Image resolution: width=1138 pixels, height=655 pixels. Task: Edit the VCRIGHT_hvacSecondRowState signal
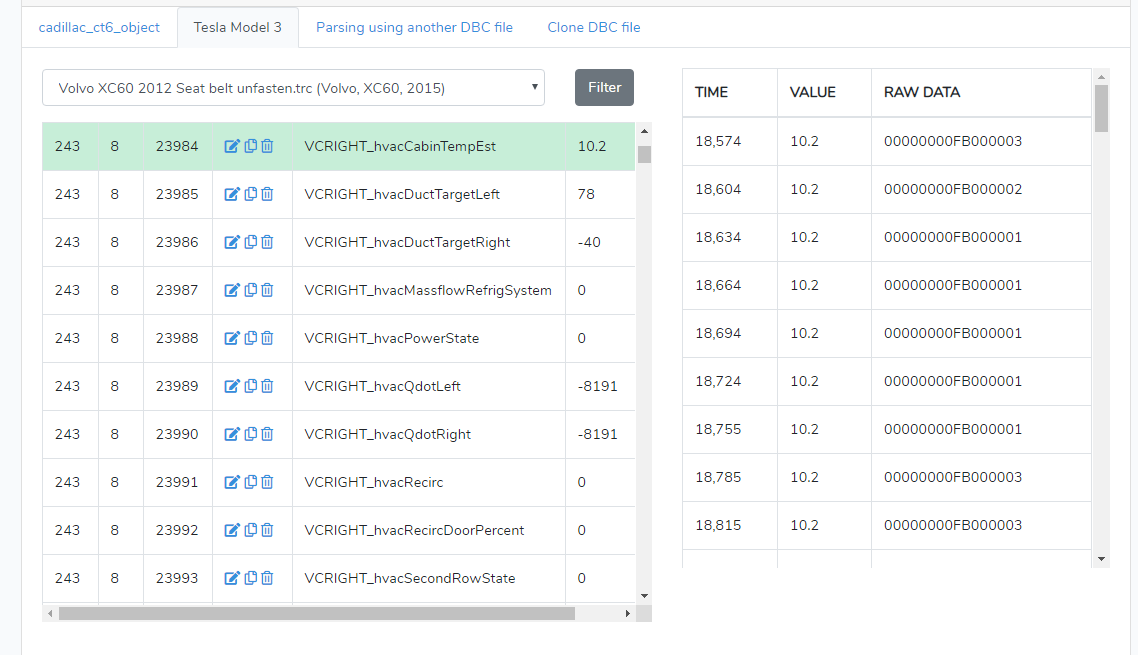pyautogui.click(x=232, y=578)
